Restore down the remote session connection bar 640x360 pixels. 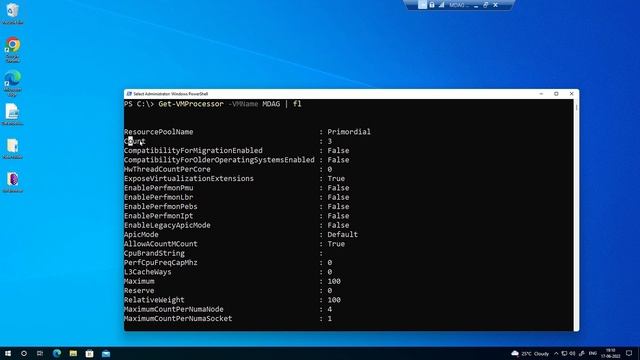click(486, 5)
